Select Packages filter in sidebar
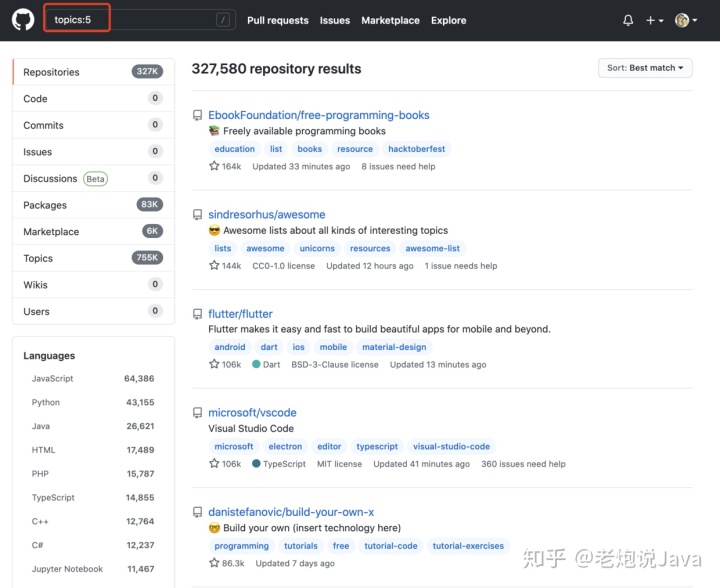Viewport: 720px width, 588px height. click(93, 205)
